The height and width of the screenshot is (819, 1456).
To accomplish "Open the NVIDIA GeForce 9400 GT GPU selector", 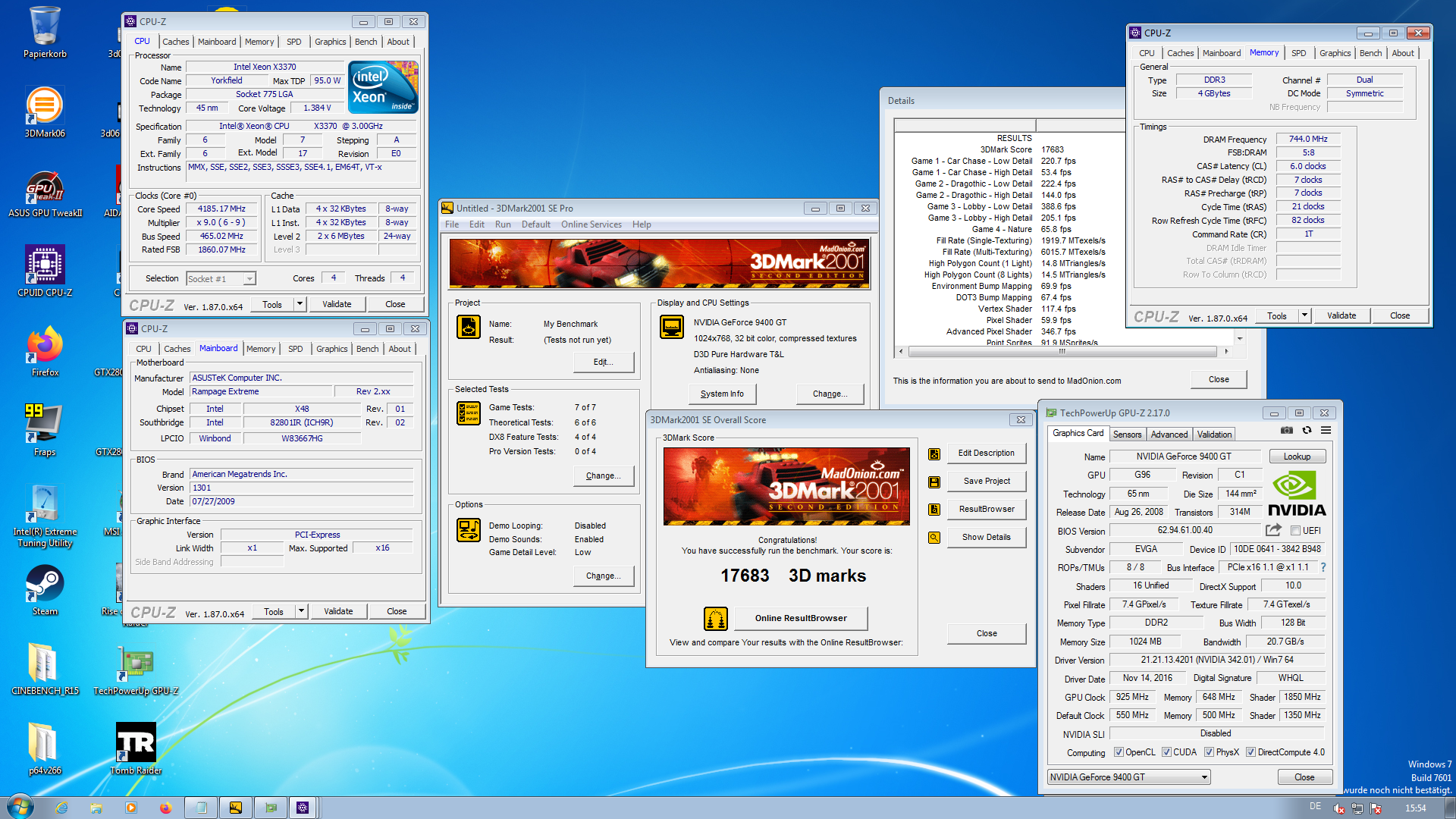I will [x=1128, y=777].
